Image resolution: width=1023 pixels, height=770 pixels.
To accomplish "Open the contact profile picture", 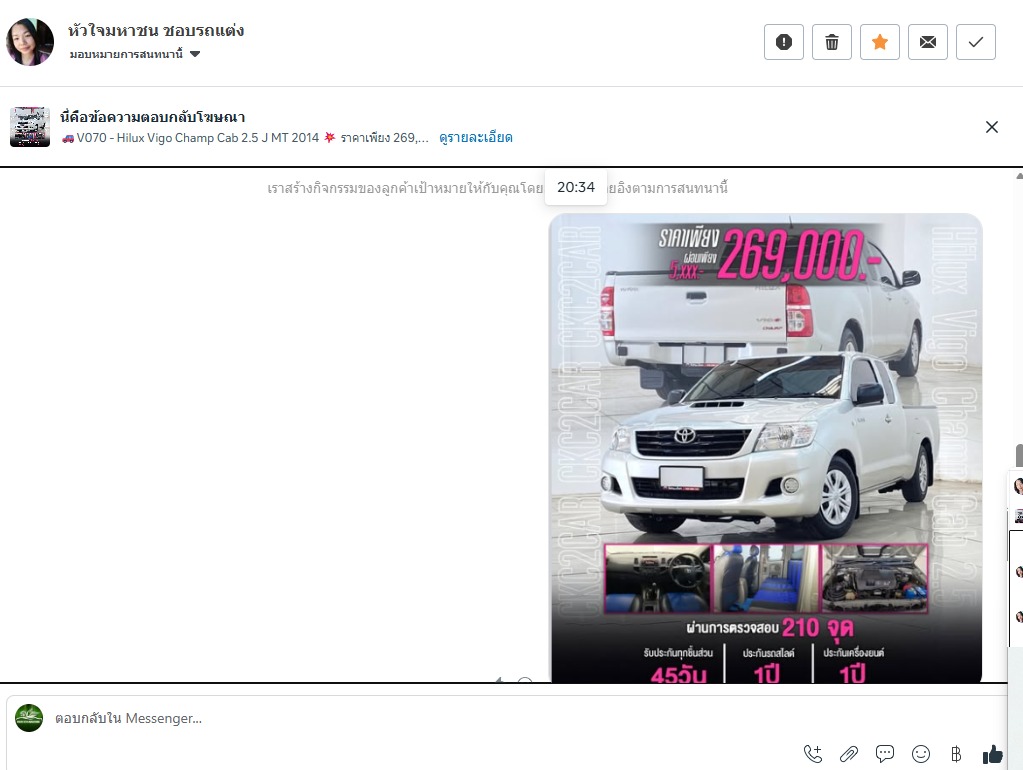I will 30,42.
